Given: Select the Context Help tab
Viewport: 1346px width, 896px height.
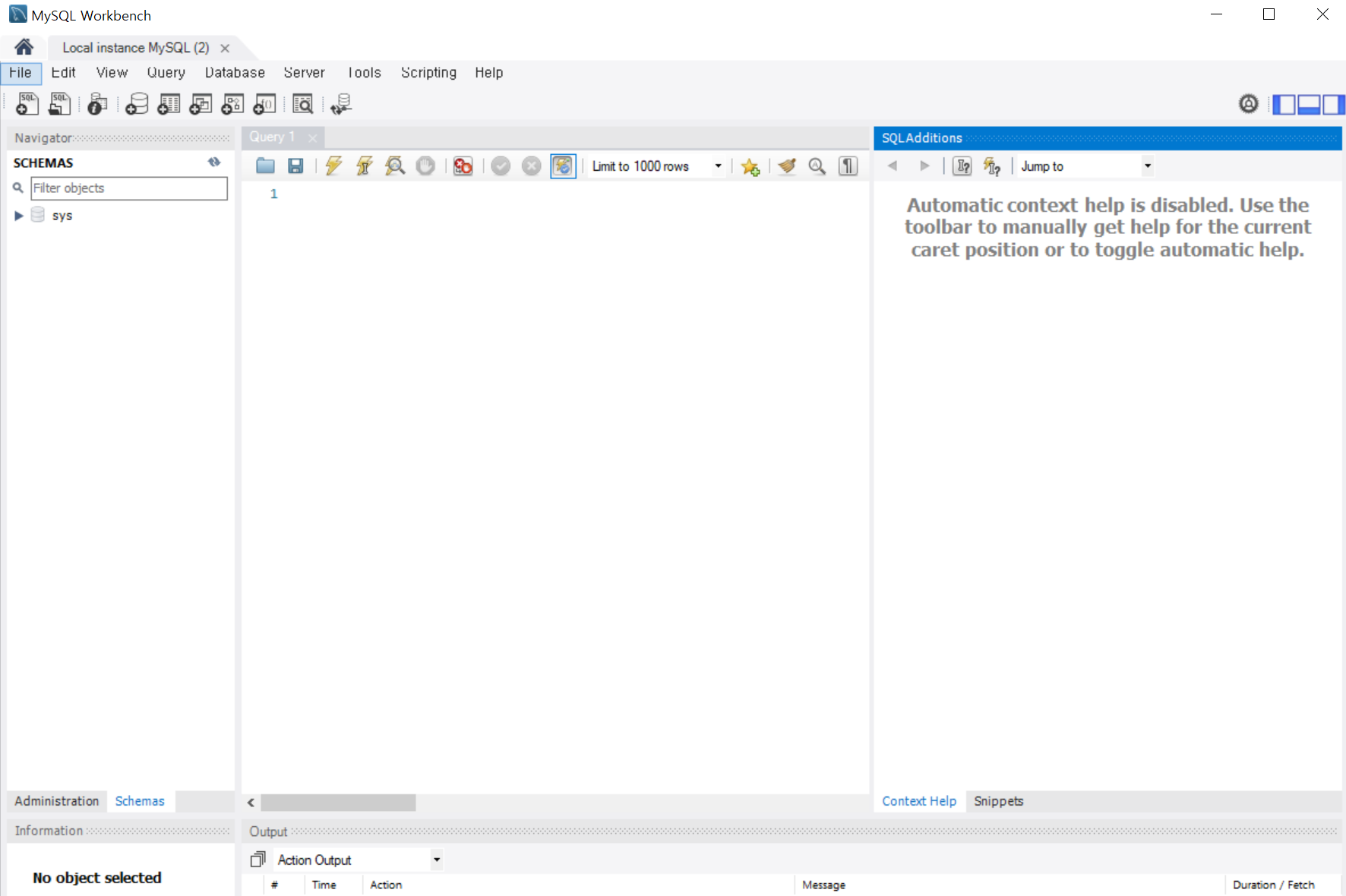Looking at the screenshot, I should coord(919,801).
